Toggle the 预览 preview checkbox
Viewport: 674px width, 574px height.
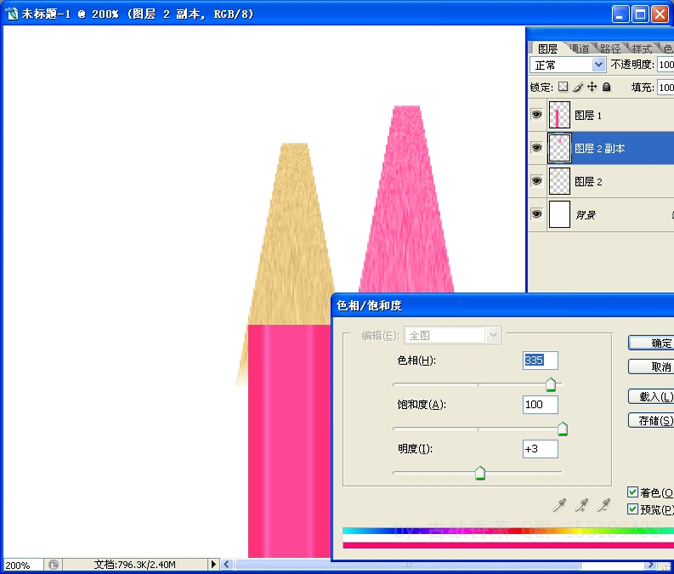point(632,509)
